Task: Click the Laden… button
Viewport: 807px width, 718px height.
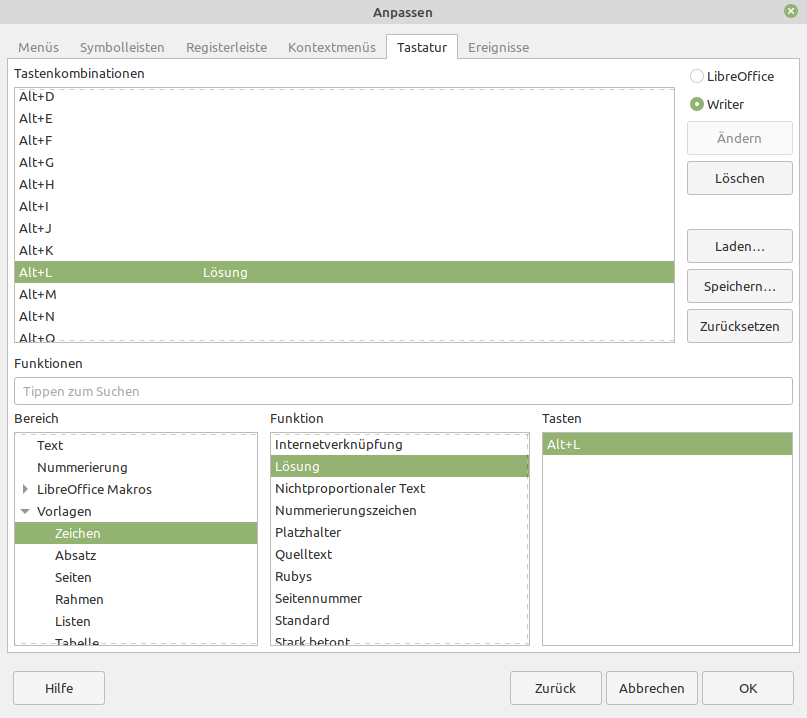Action: (739, 246)
